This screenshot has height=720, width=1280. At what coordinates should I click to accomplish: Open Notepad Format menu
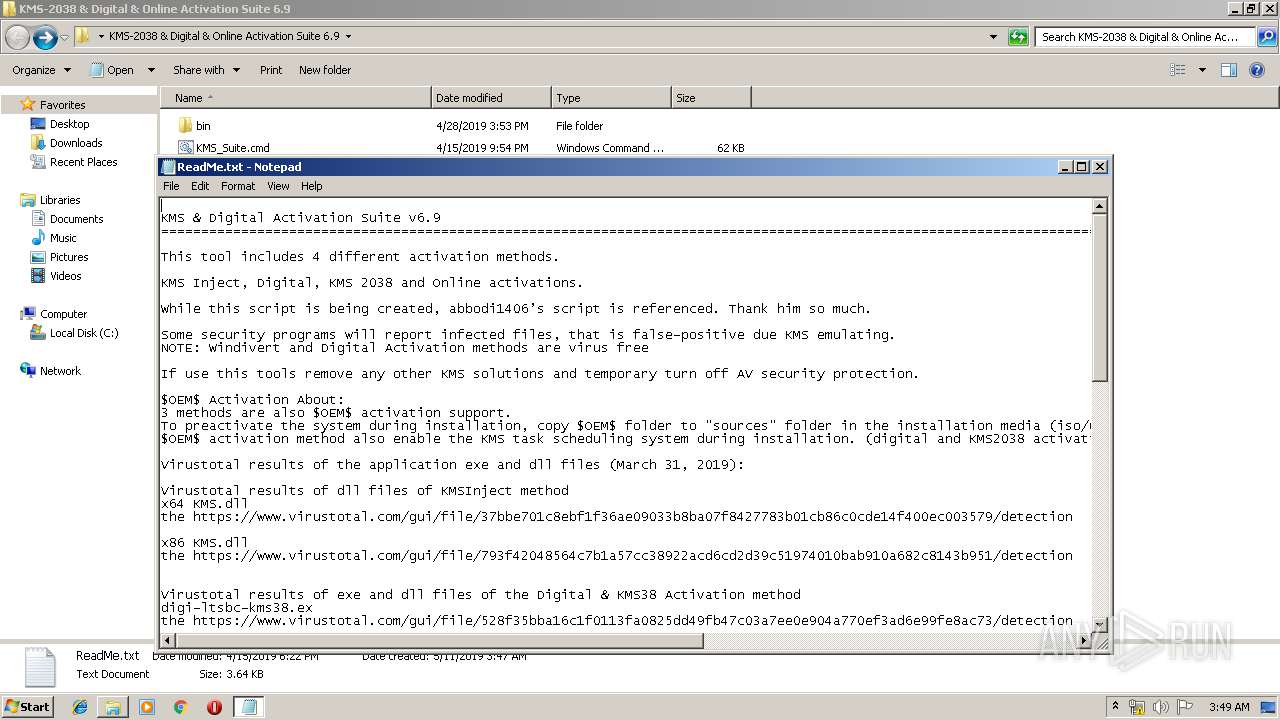pos(238,186)
